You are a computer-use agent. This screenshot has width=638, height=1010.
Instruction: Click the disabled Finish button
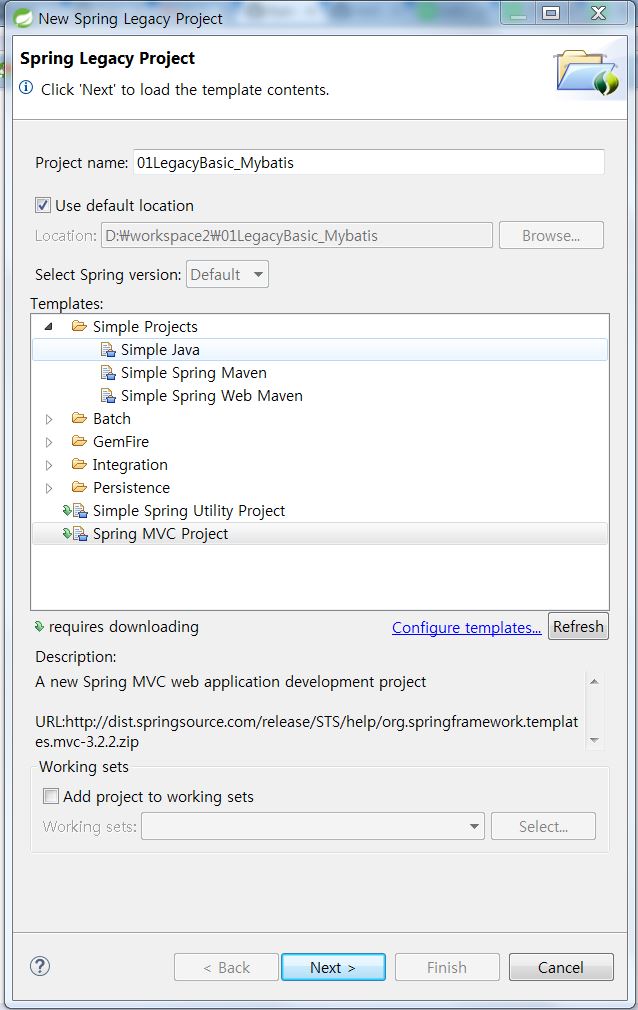[447, 967]
